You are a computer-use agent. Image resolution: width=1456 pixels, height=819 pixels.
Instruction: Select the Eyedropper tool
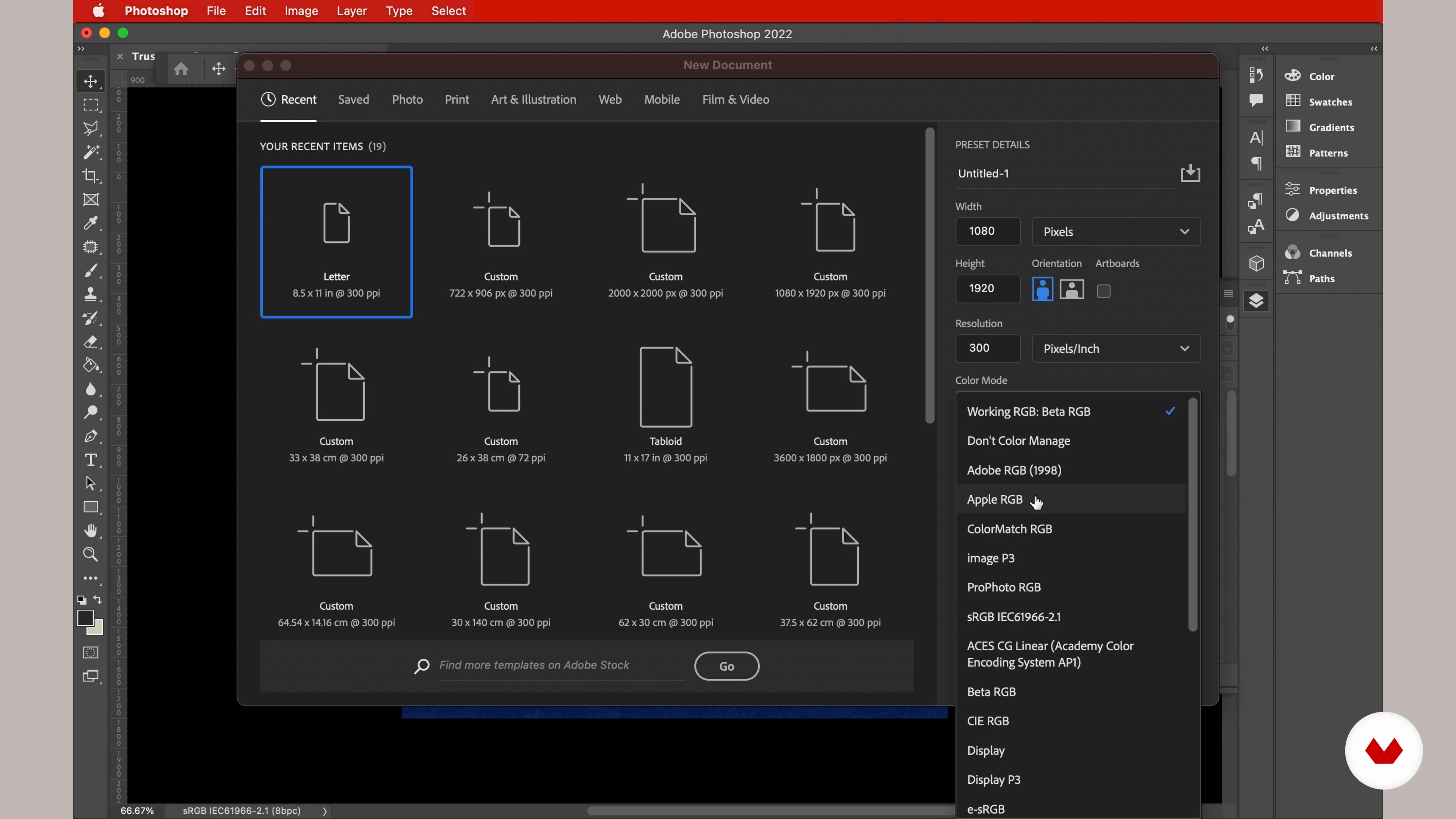[91, 223]
